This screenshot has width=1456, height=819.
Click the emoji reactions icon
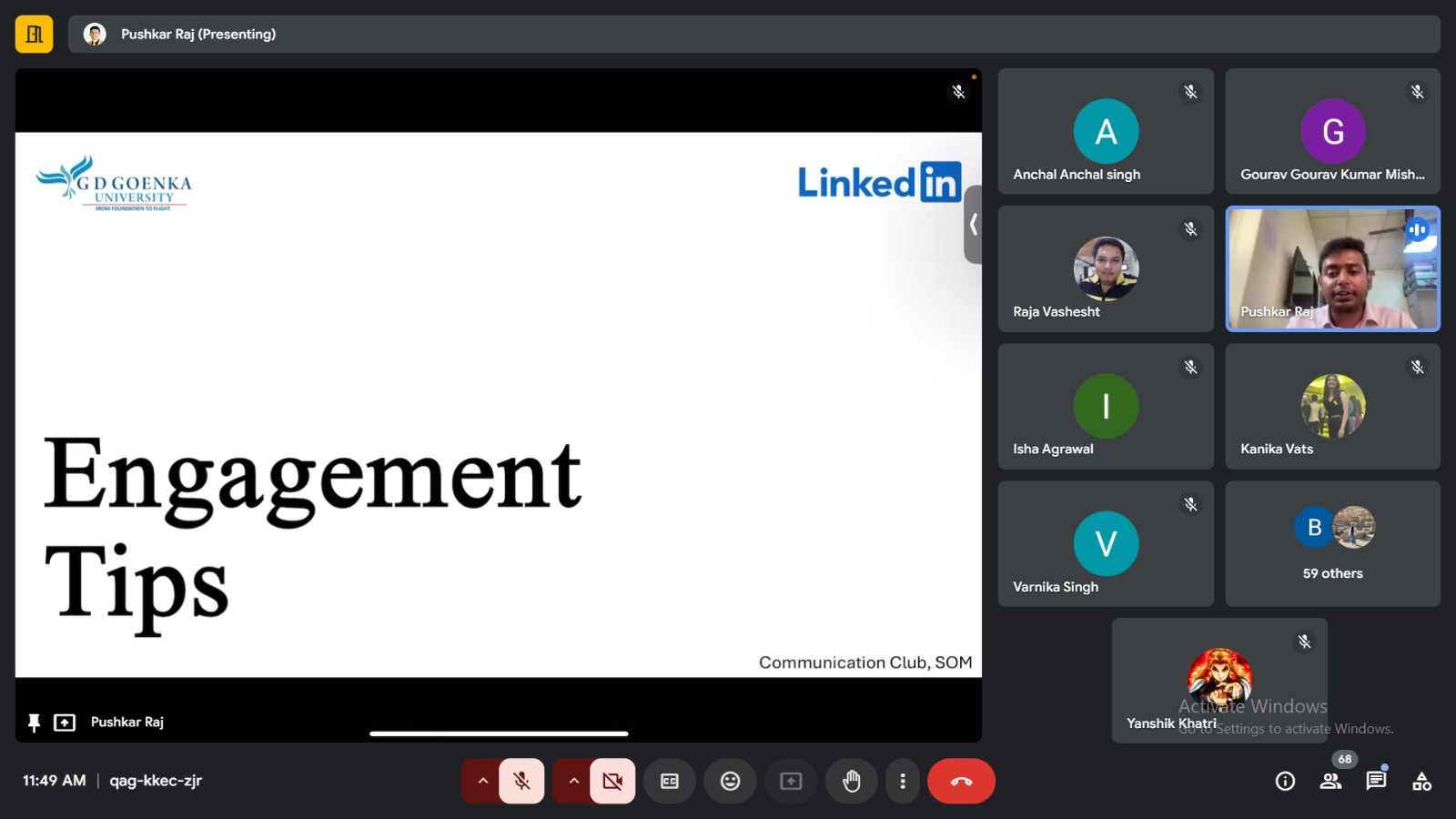tap(730, 781)
